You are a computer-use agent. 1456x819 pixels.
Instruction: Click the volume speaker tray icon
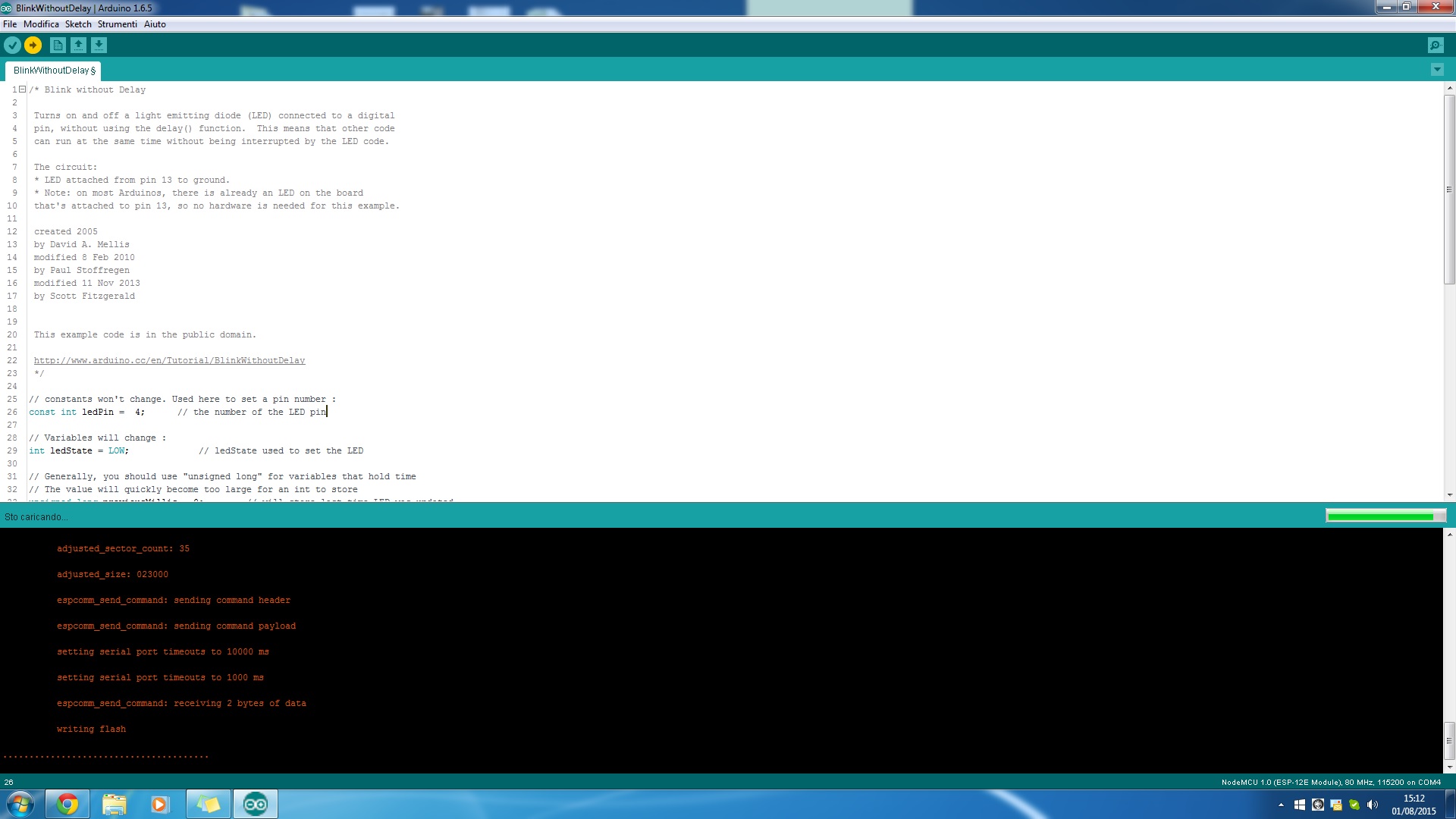click(x=1373, y=805)
